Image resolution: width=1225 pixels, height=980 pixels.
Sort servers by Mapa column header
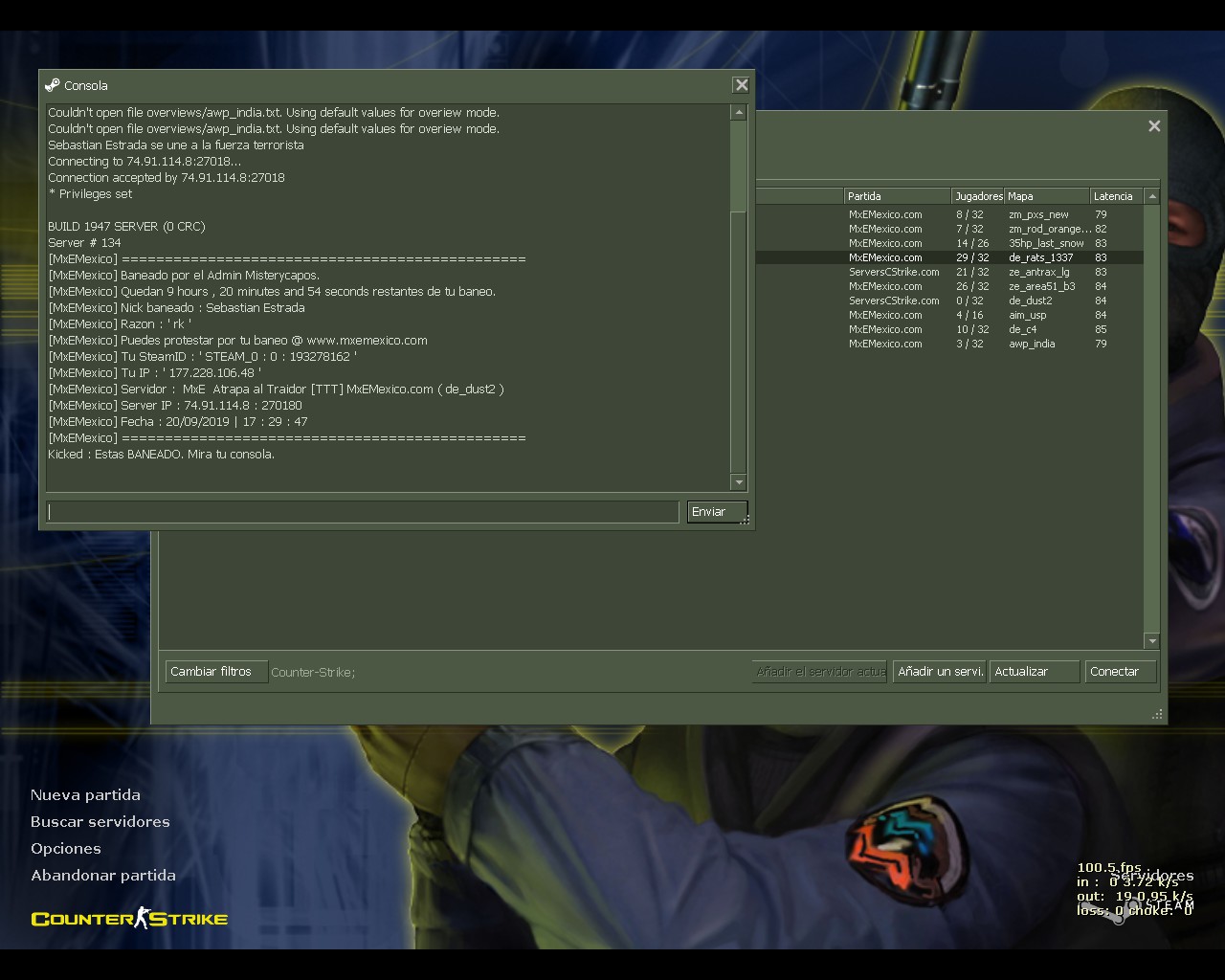[1047, 196]
